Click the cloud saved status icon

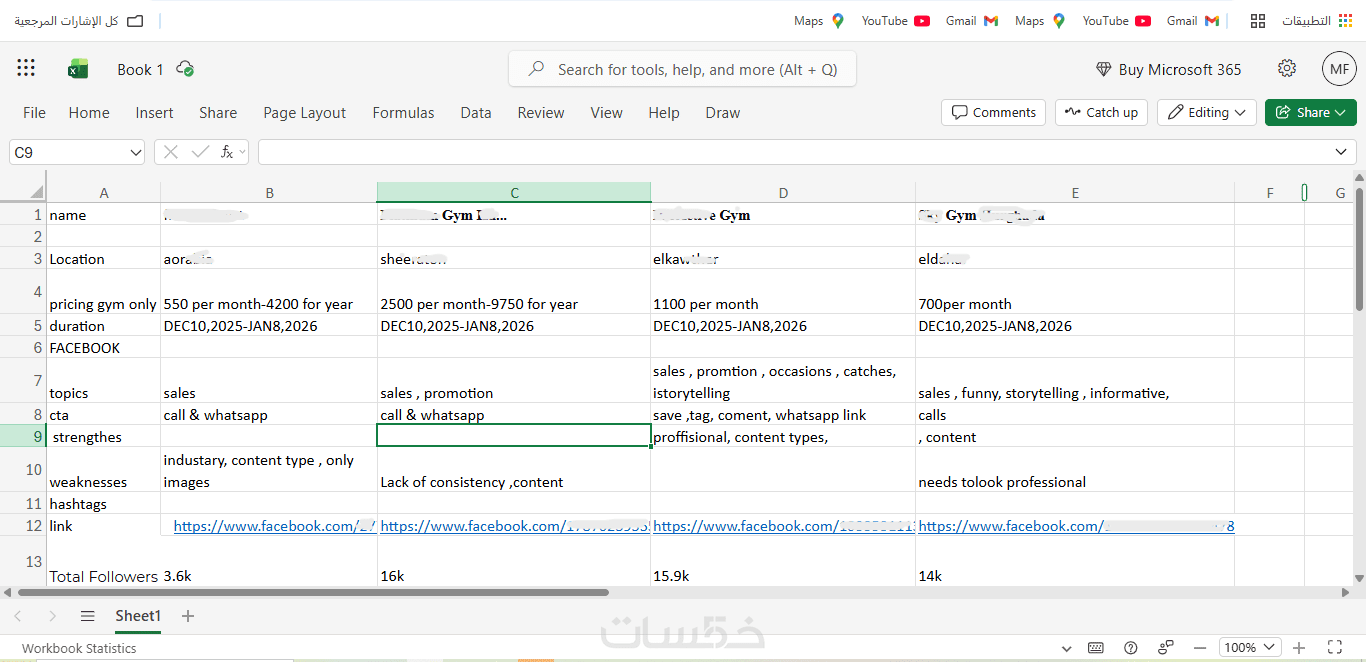[x=185, y=69]
